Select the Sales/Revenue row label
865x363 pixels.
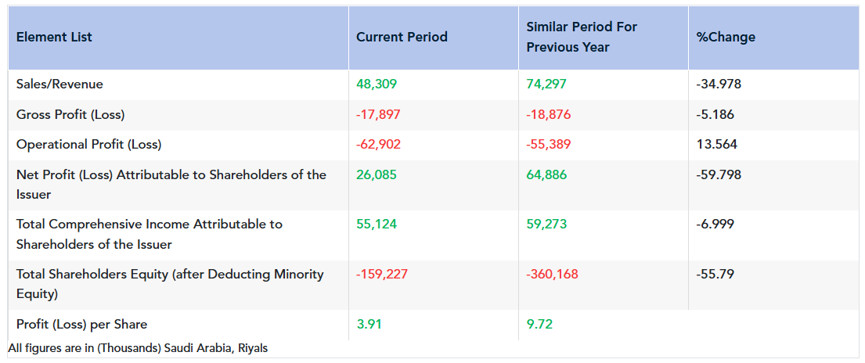(x=60, y=84)
